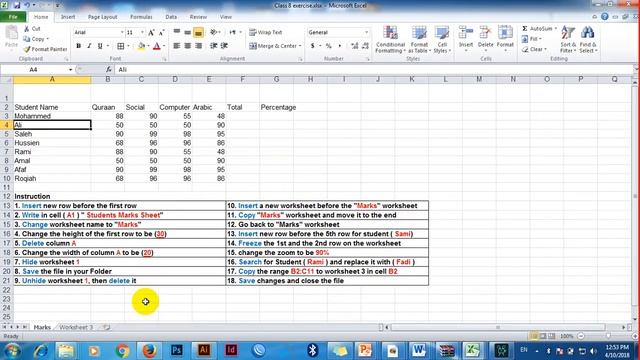Click the Delete cells icon
Viewport: 640px width, 360px height.
(485, 33)
